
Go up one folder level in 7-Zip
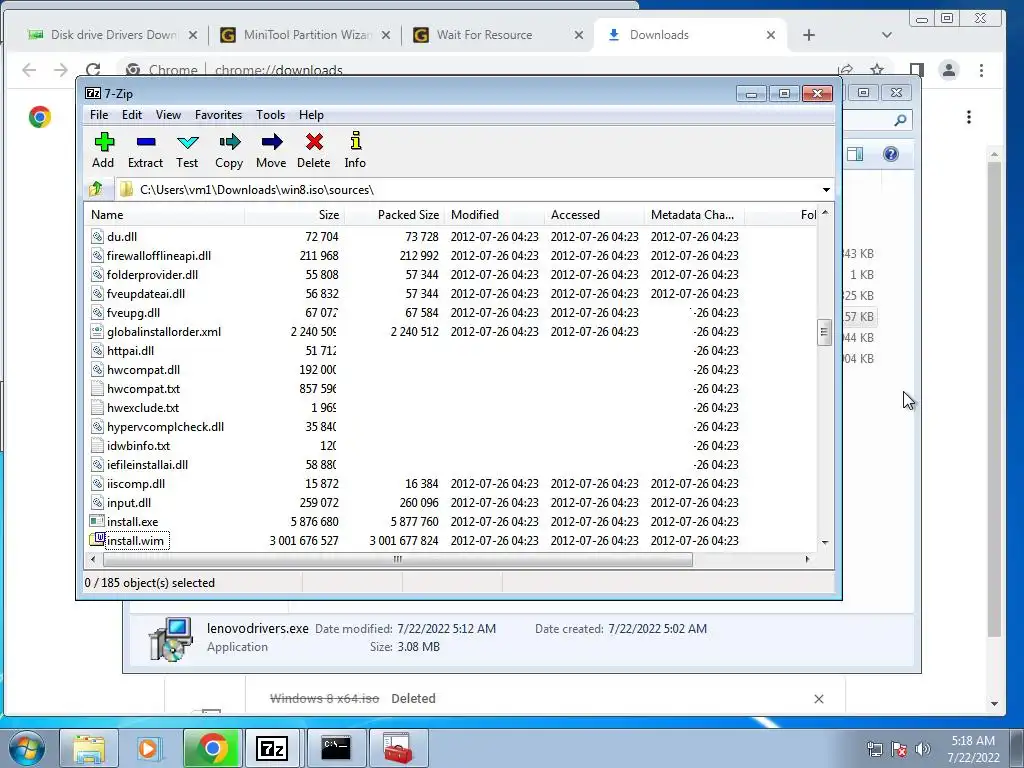[96, 189]
